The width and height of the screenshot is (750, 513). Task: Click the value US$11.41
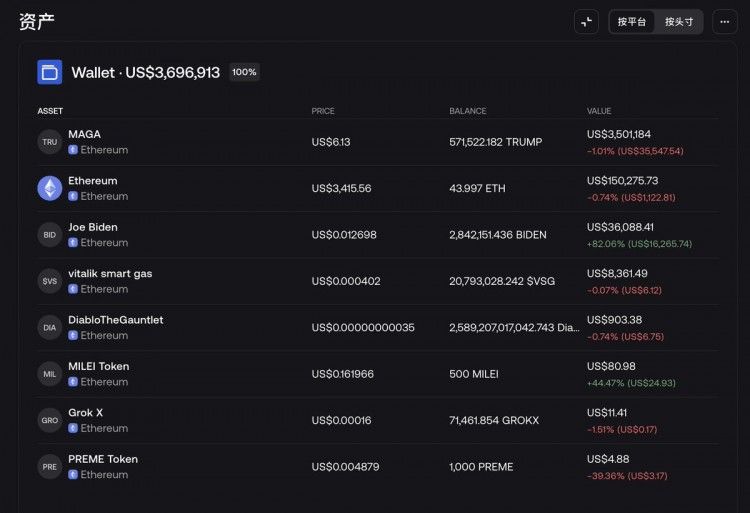pyautogui.click(x=607, y=413)
